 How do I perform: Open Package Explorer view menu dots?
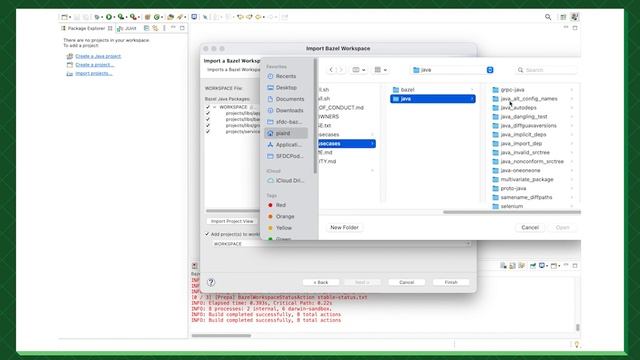pyautogui.click(x=164, y=28)
